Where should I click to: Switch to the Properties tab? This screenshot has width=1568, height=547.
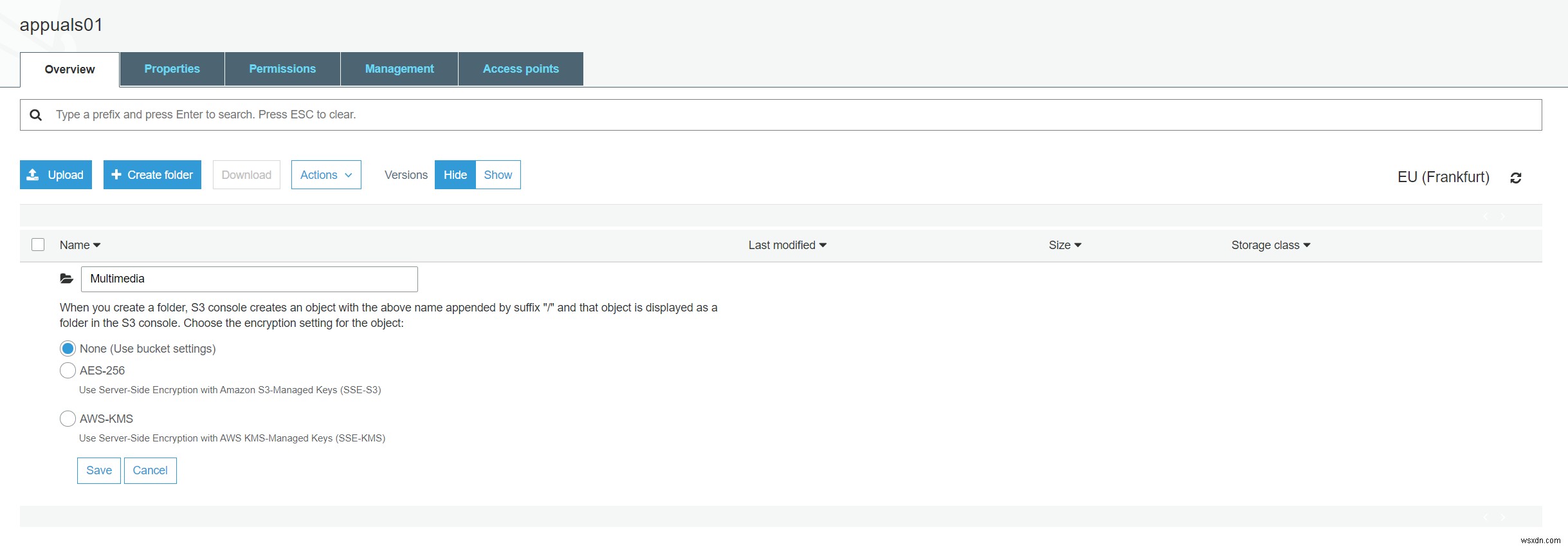coord(172,69)
